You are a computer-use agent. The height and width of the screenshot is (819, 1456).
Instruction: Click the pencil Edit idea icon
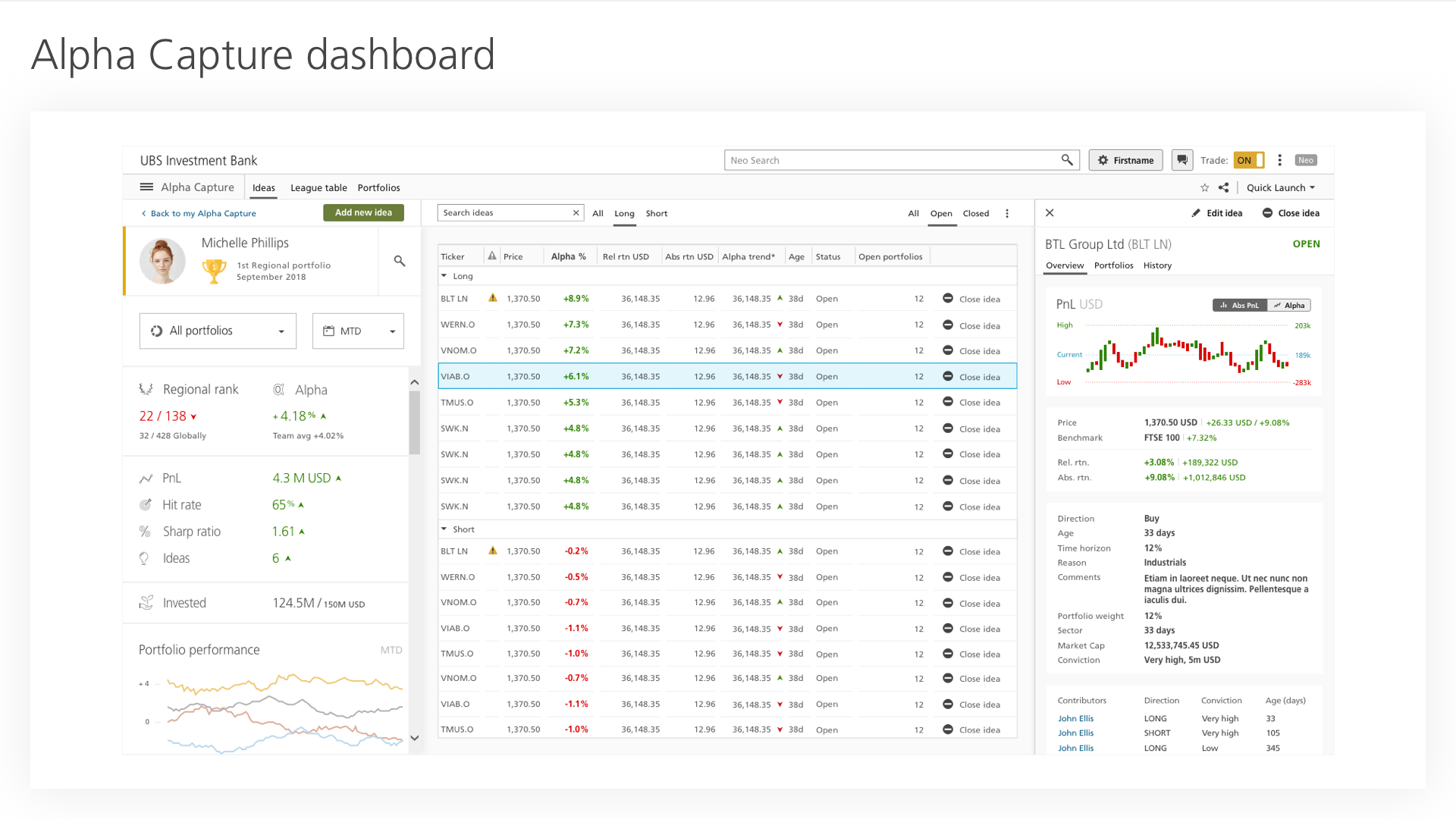1196,213
